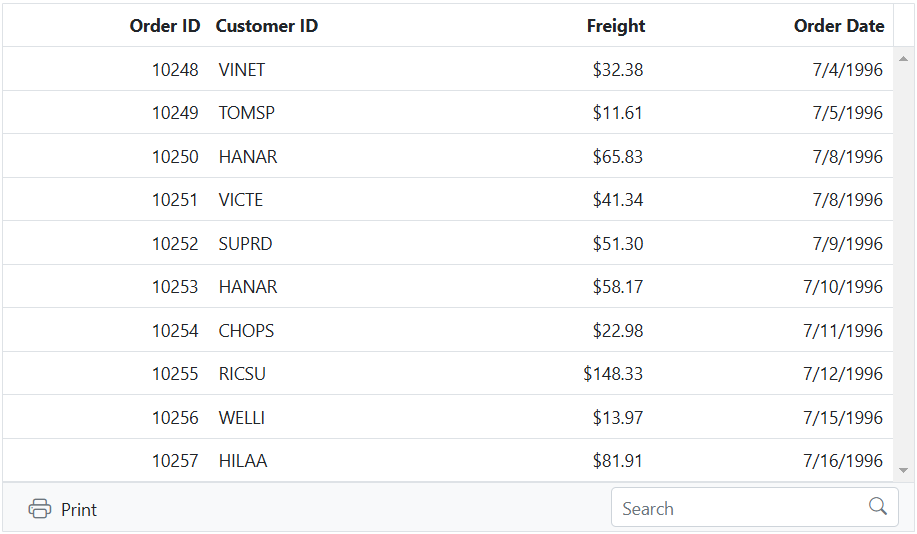Select the HILAA customer cell

pyautogui.click(x=243, y=461)
